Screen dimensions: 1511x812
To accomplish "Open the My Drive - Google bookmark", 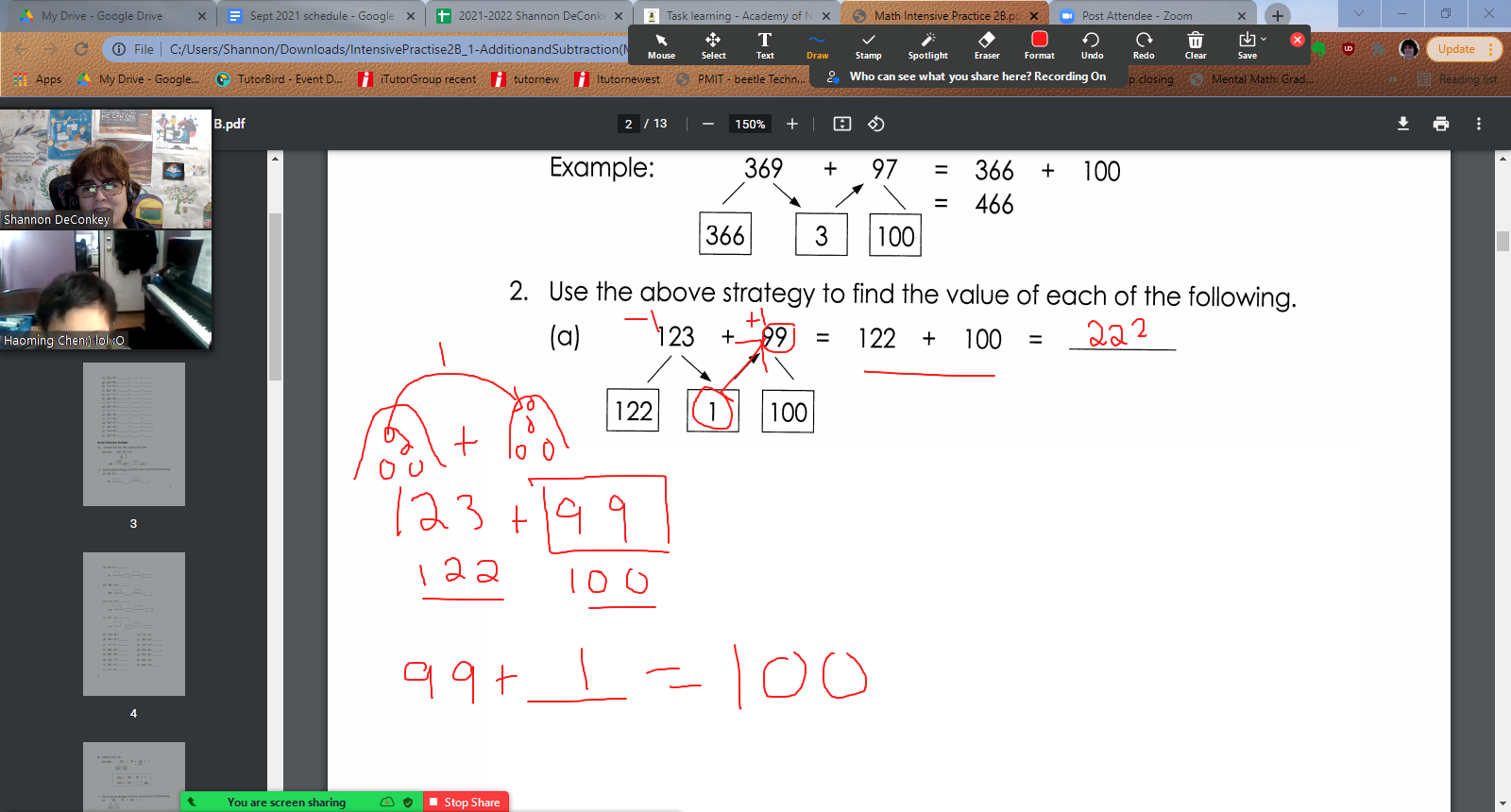I will tap(138, 79).
